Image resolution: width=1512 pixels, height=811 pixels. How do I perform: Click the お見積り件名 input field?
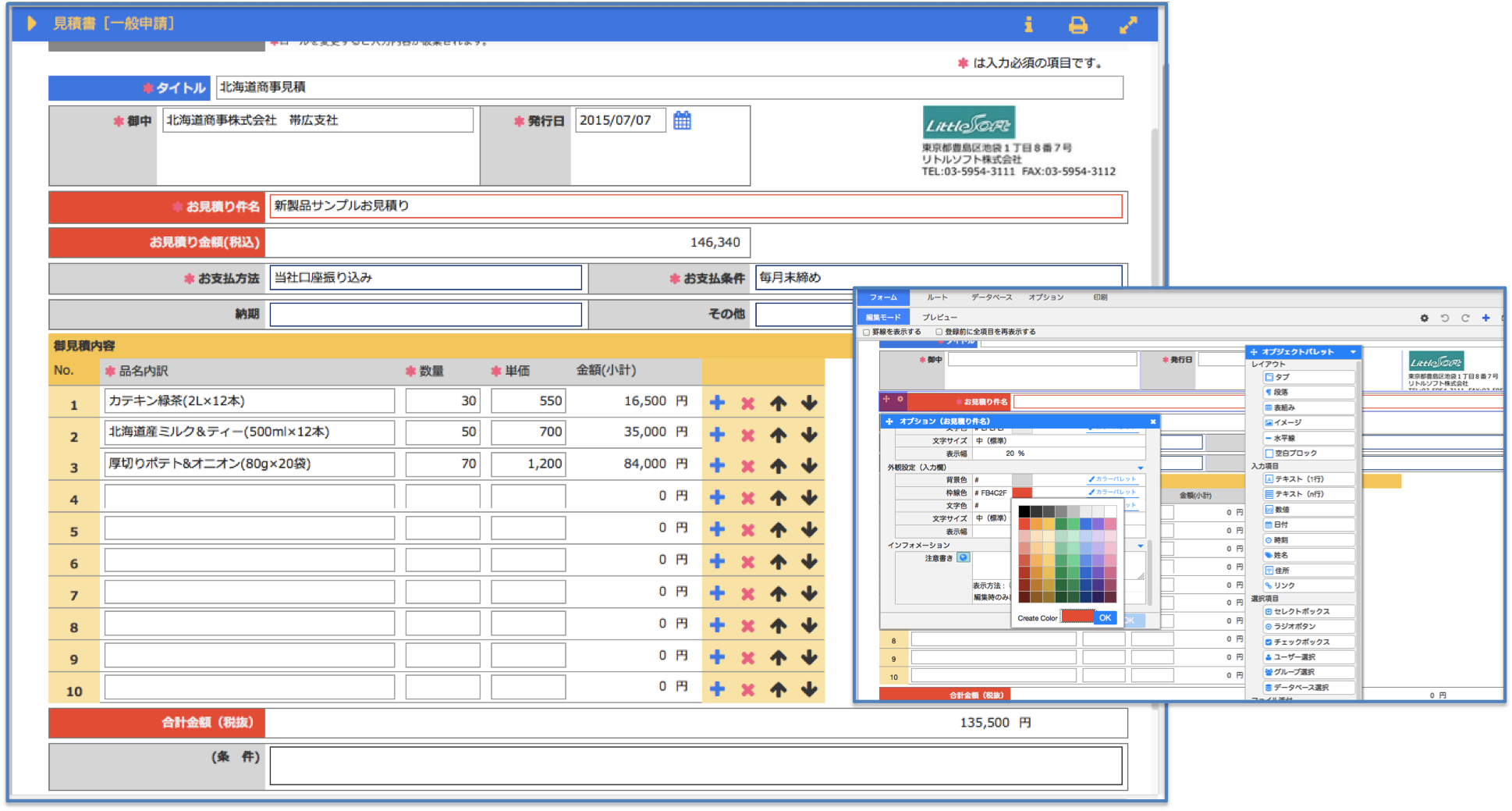point(695,206)
